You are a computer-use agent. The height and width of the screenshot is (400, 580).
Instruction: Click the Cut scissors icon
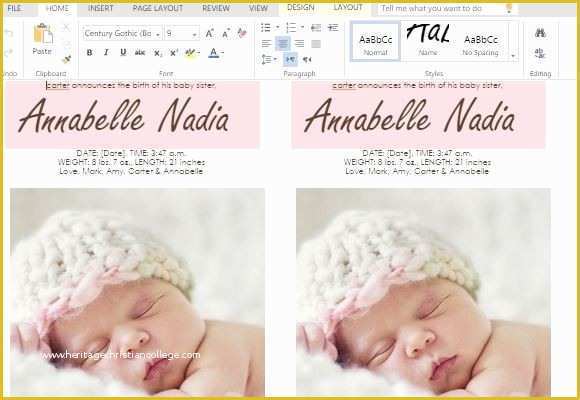click(66, 27)
